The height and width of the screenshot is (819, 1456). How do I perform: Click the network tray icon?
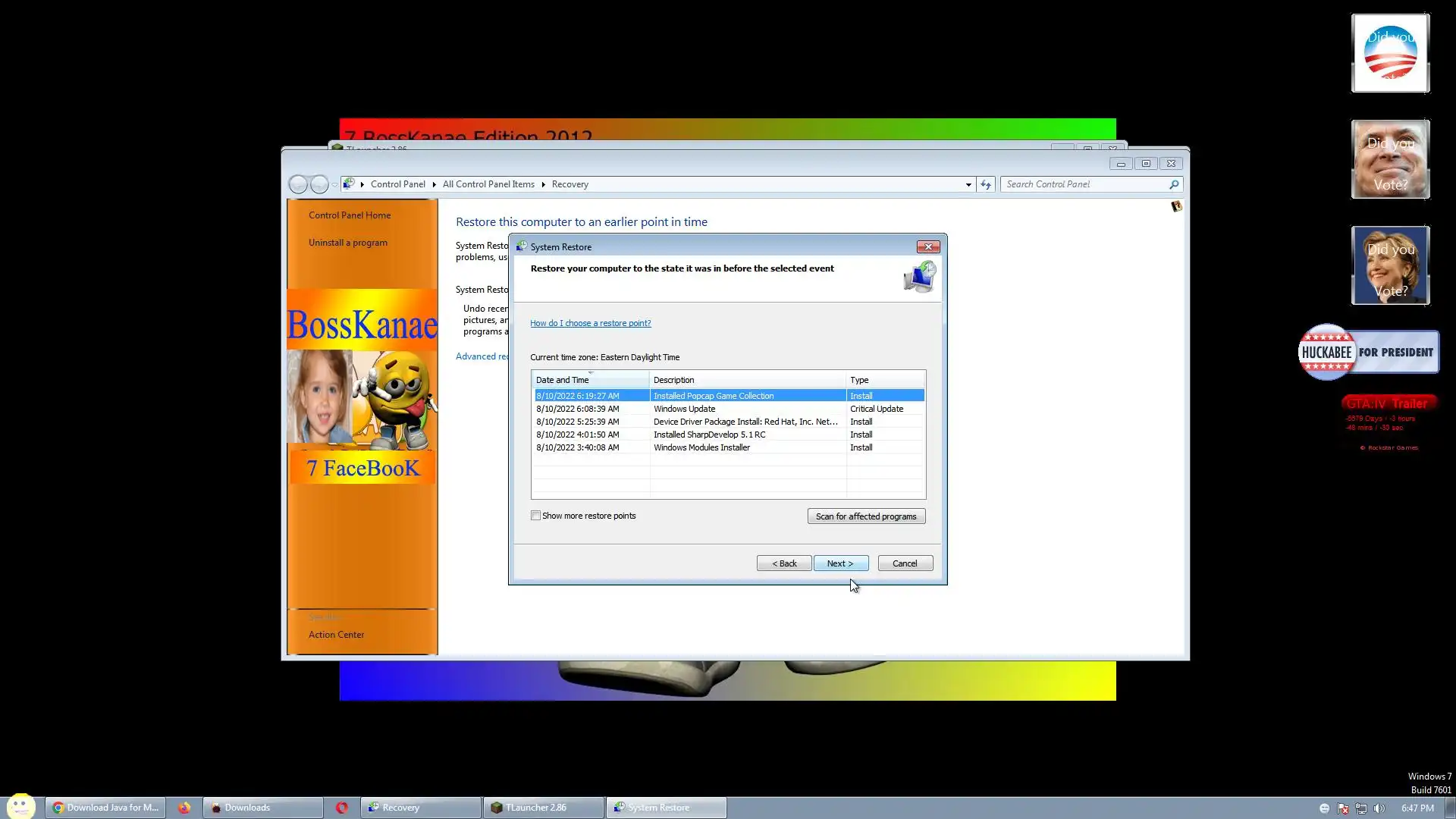[x=1361, y=808]
